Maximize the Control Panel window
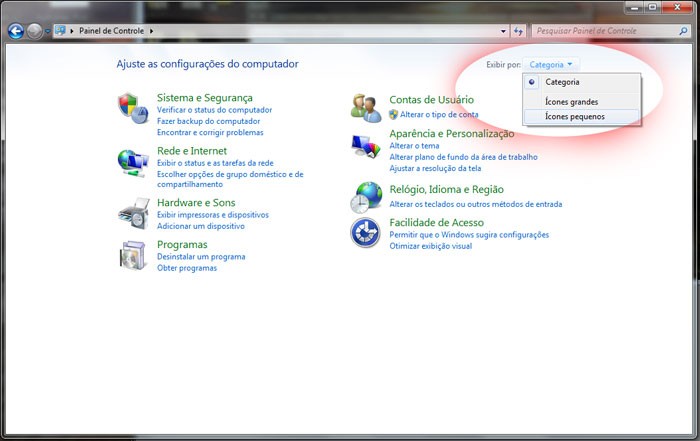 coord(653,7)
